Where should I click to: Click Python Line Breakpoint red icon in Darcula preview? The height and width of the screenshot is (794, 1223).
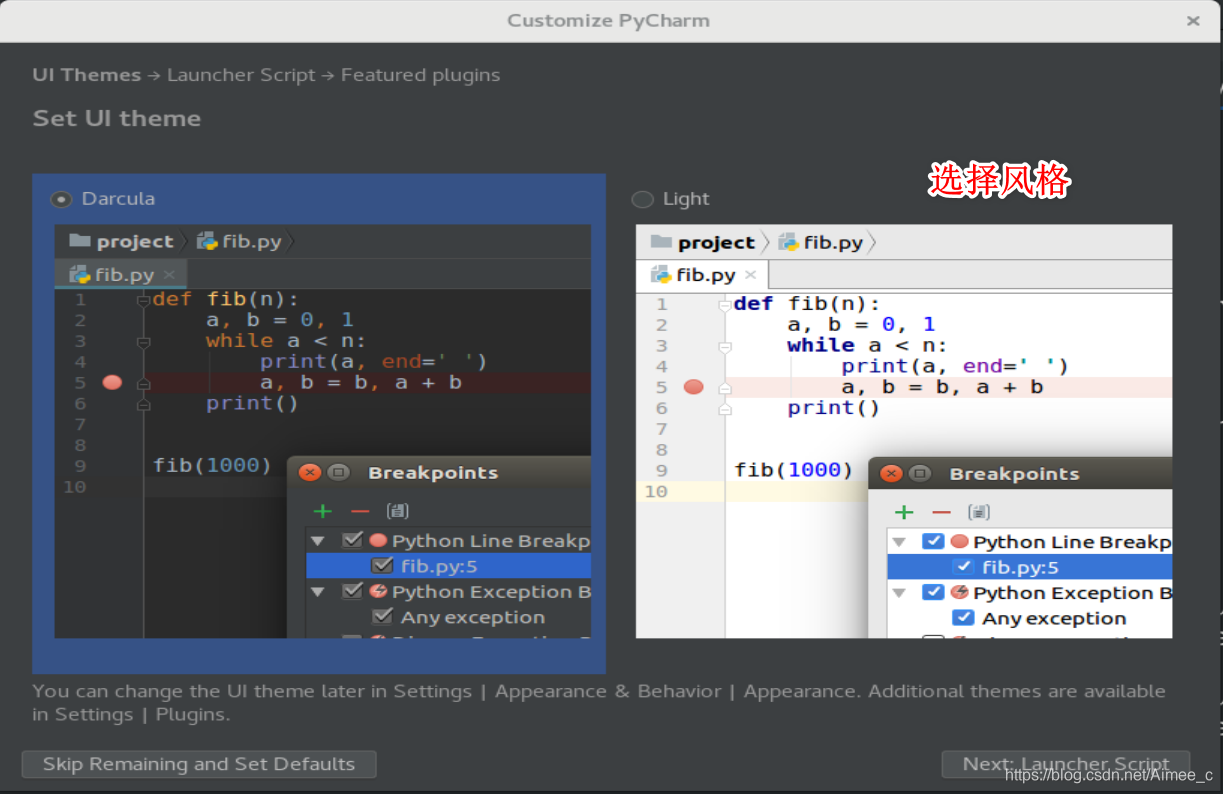click(x=378, y=540)
